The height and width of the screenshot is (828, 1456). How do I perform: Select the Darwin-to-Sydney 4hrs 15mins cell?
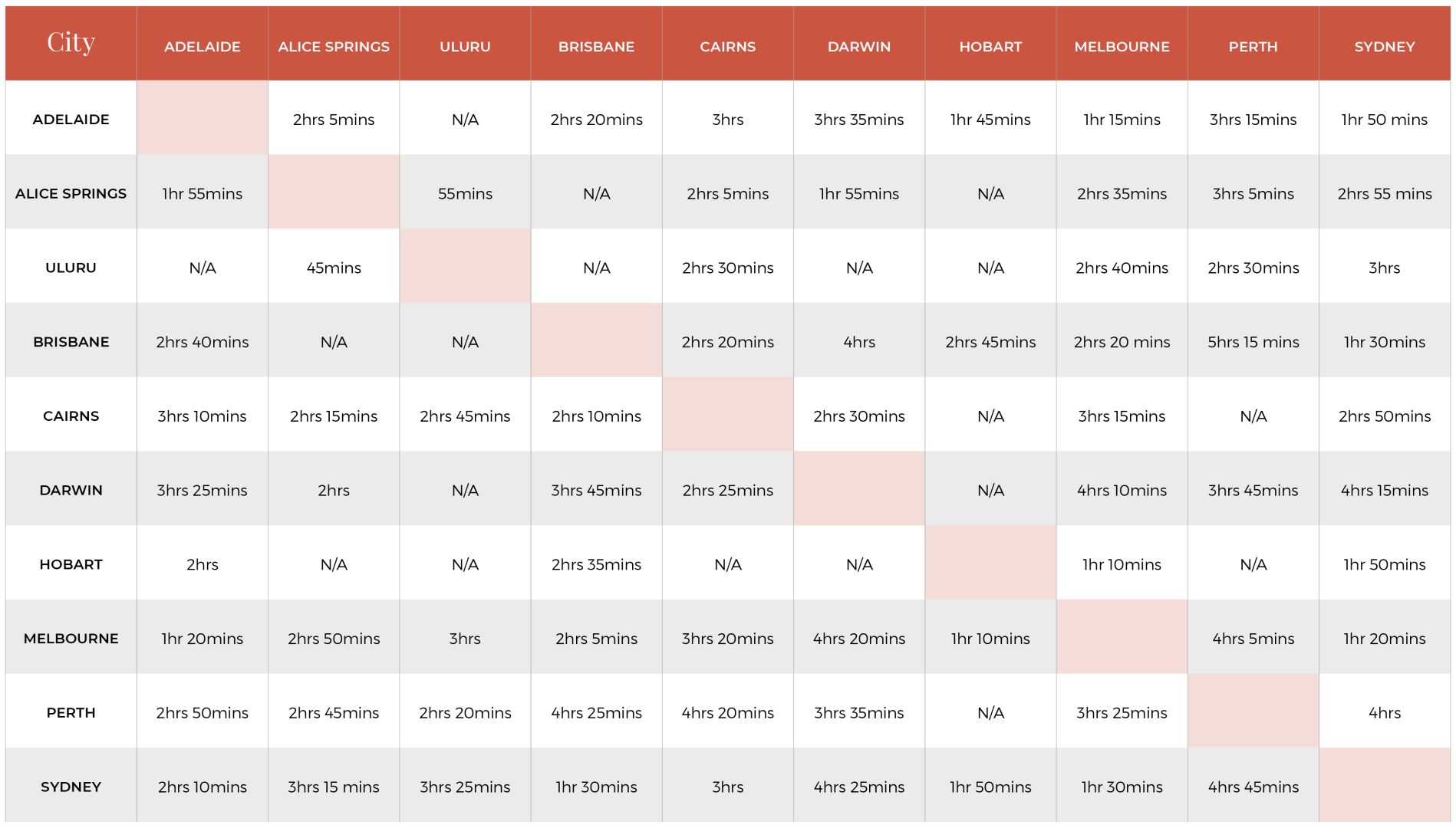[1384, 490]
